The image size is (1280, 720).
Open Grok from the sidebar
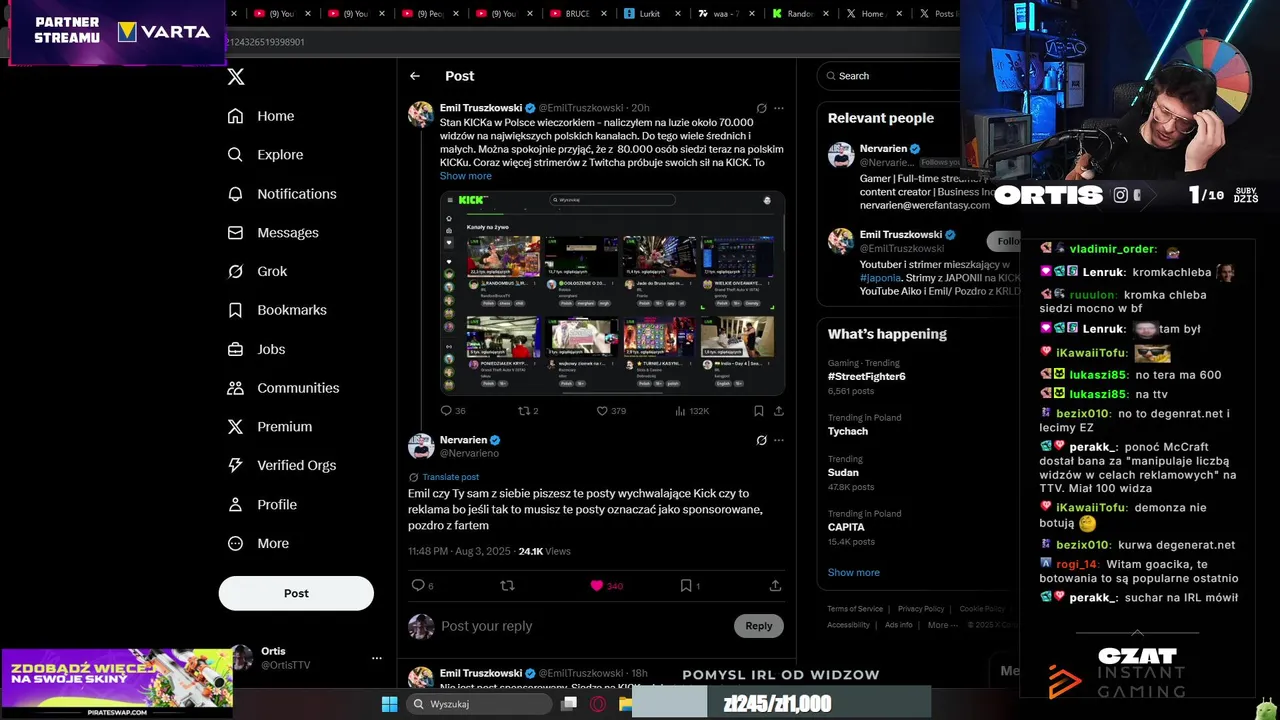pos(257,271)
